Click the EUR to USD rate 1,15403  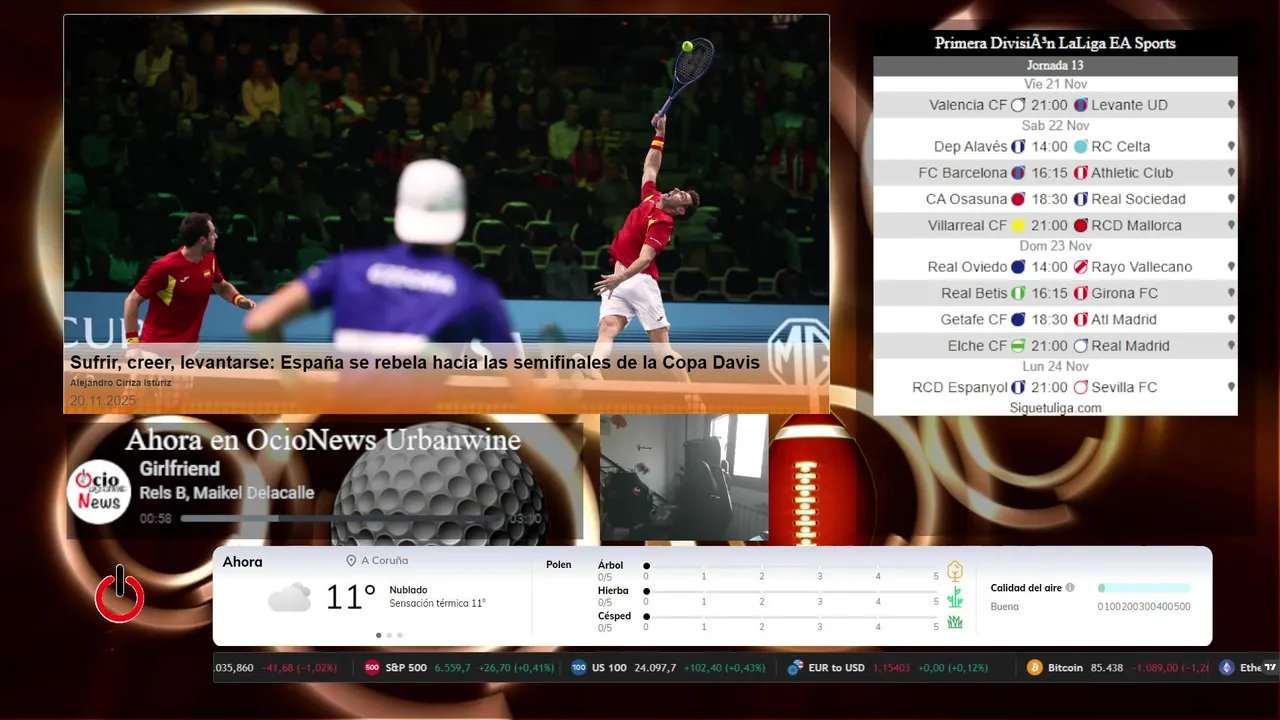(x=892, y=668)
